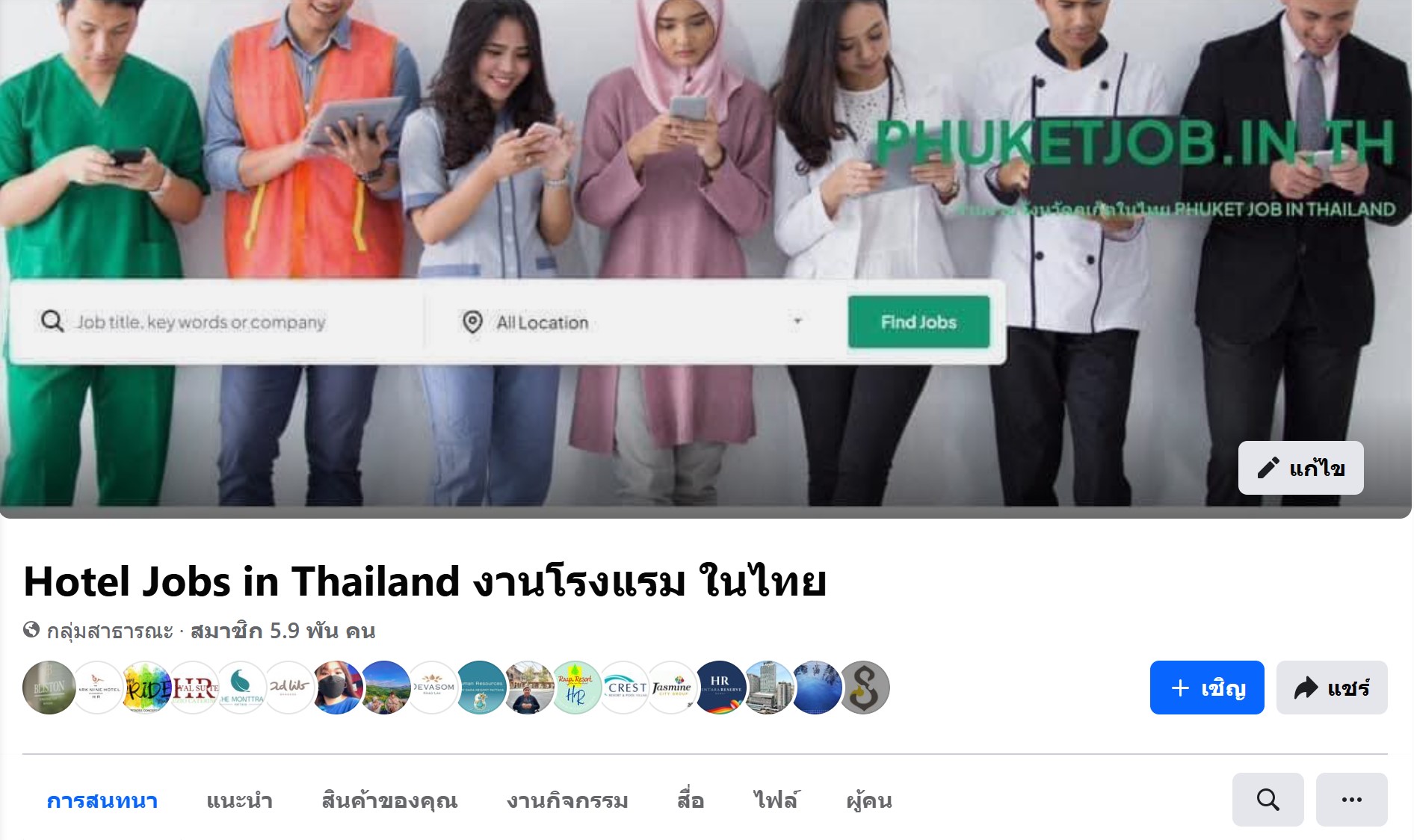Open the DEVASOM member avatar
The width and height of the screenshot is (1414, 840).
point(433,688)
